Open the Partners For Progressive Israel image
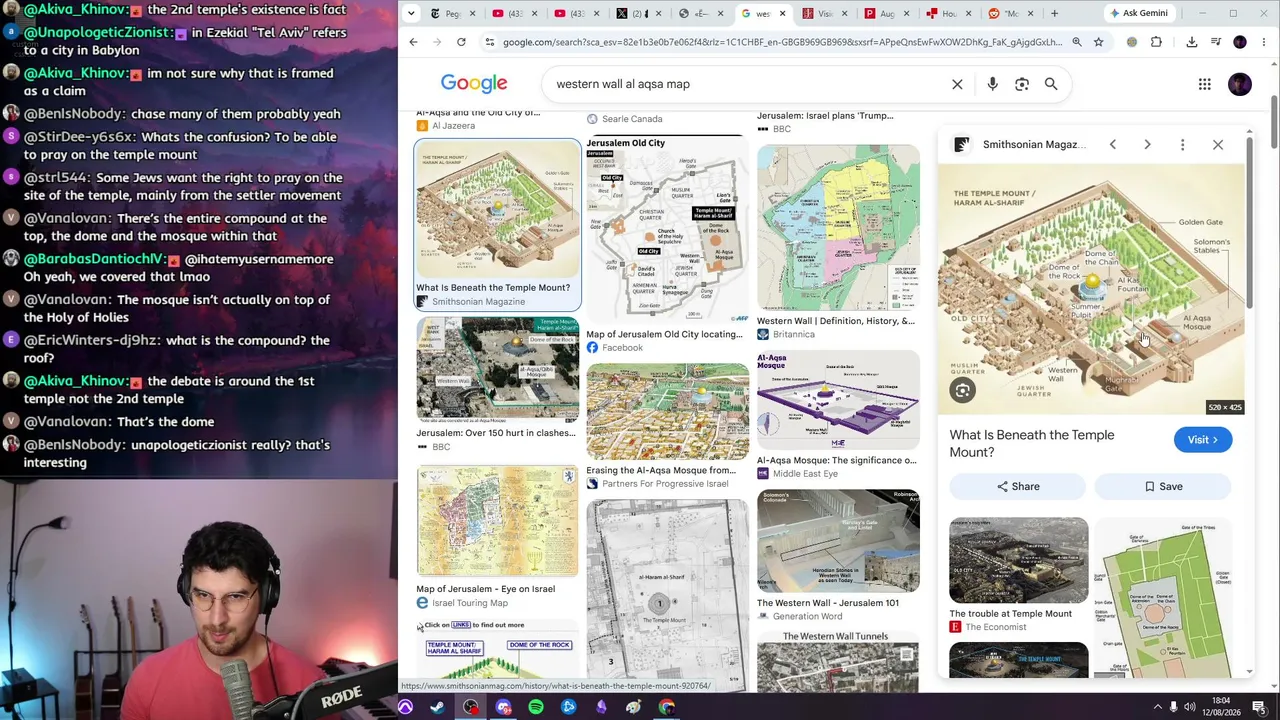 coord(667,411)
